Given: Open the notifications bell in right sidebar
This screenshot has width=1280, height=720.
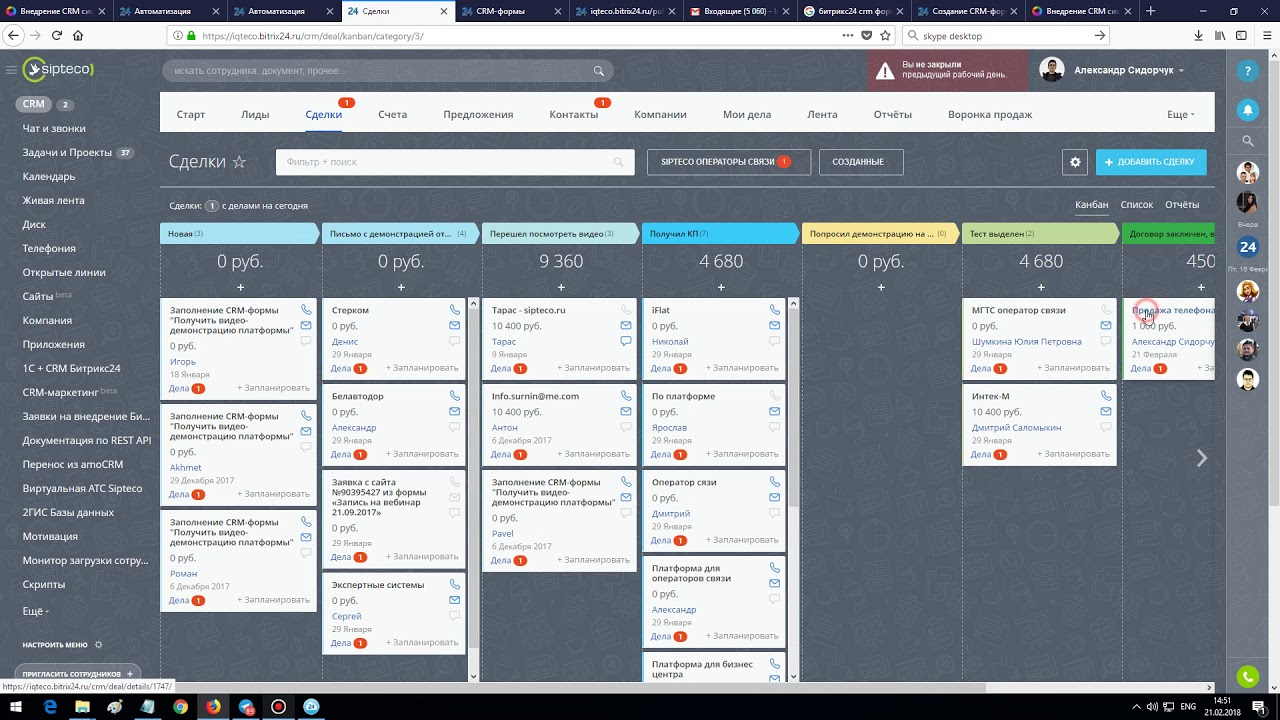Looking at the screenshot, I should (x=1247, y=109).
